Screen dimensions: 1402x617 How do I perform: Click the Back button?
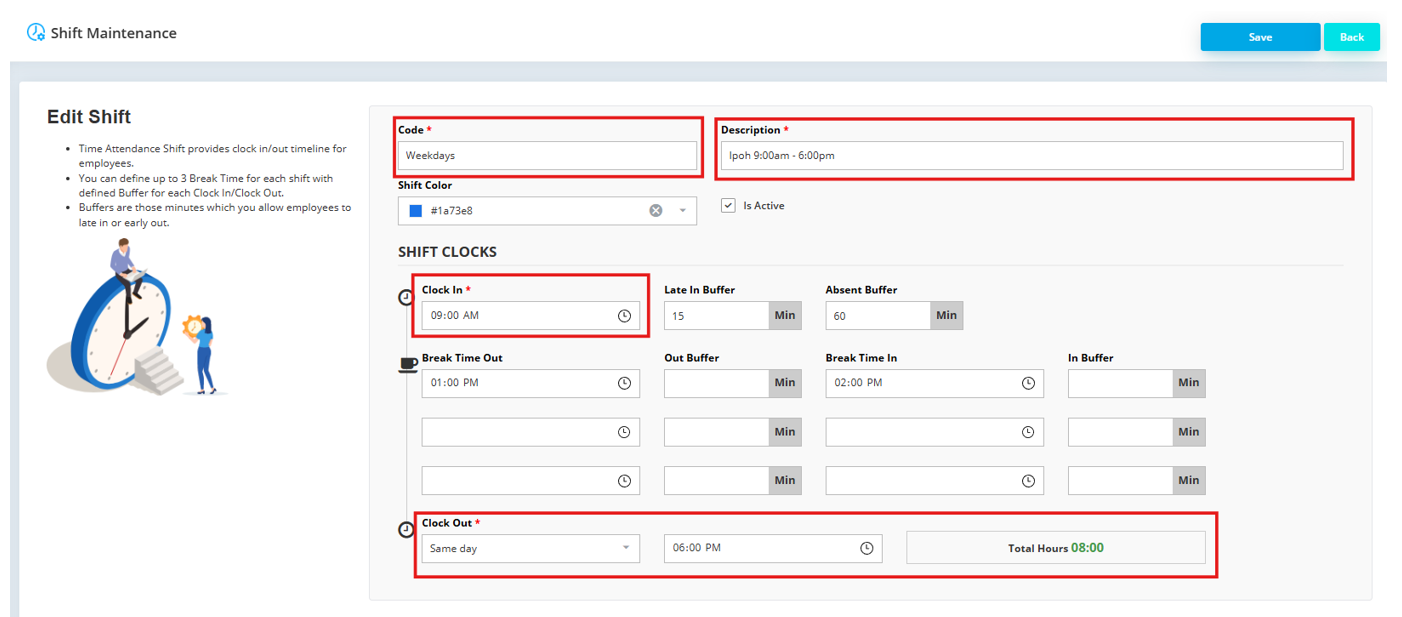[1351, 37]
